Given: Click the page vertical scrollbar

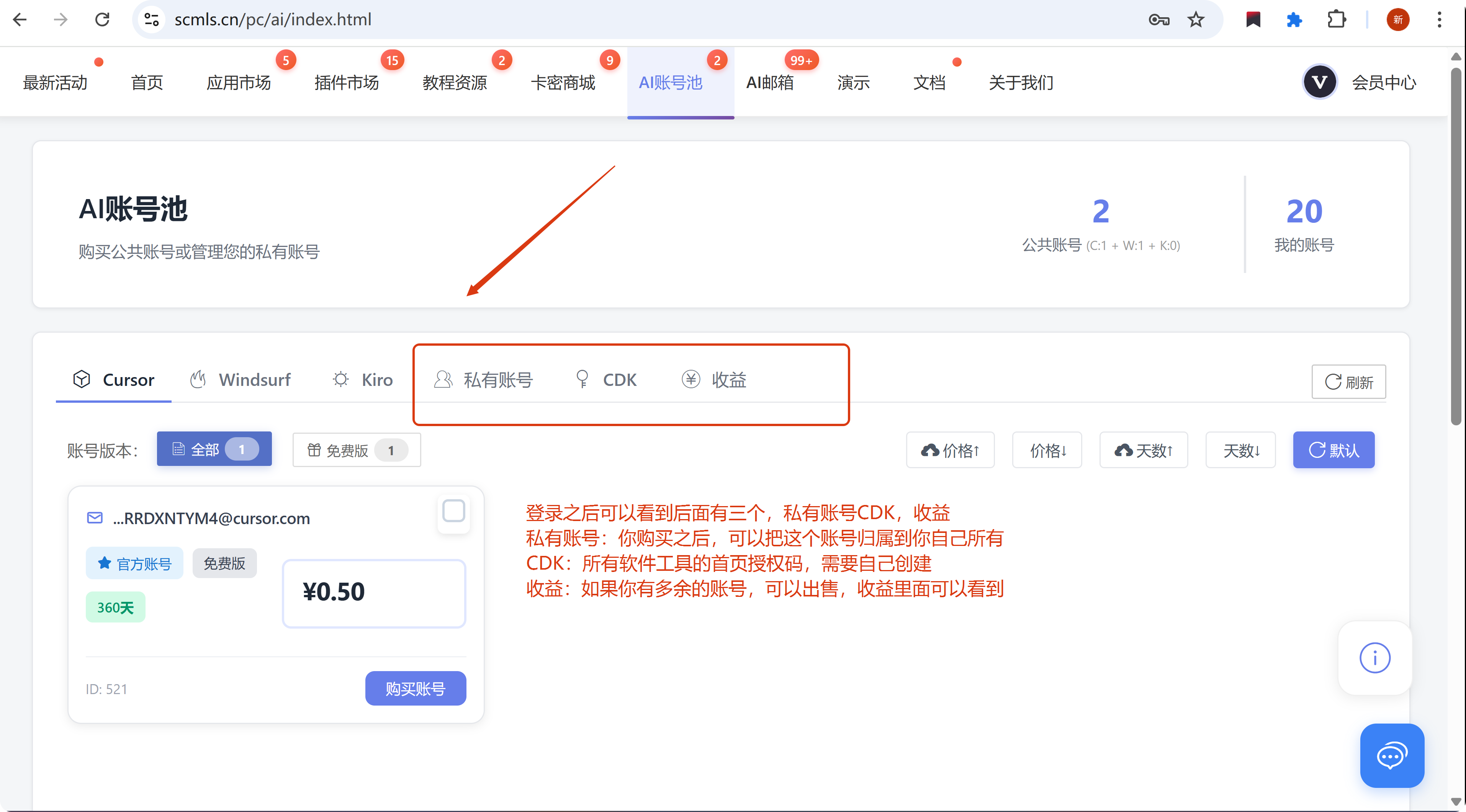Looking at the screenshot, I should click(1455, 245).
